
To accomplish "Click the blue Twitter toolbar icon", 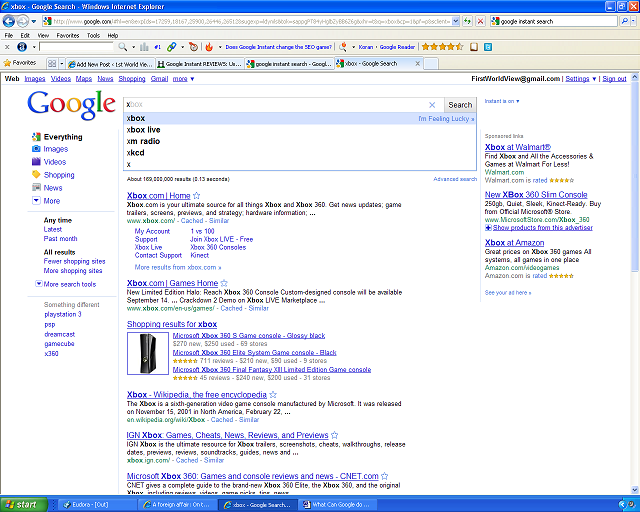I will point(488,47).
